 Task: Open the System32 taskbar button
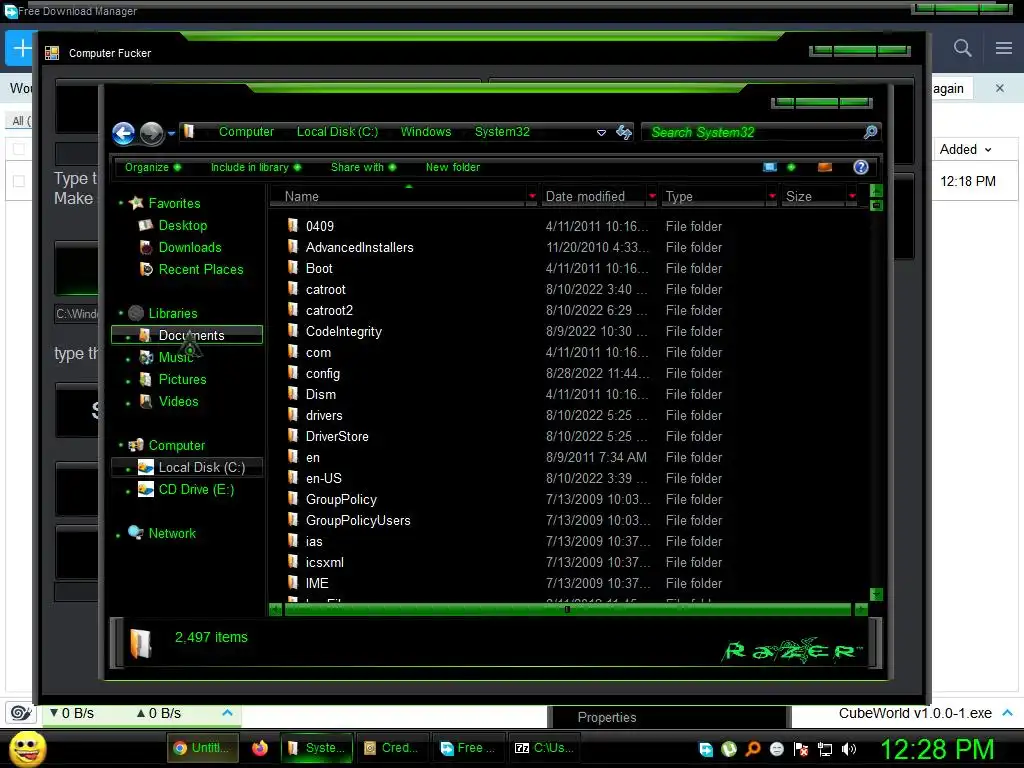point(317,748)
